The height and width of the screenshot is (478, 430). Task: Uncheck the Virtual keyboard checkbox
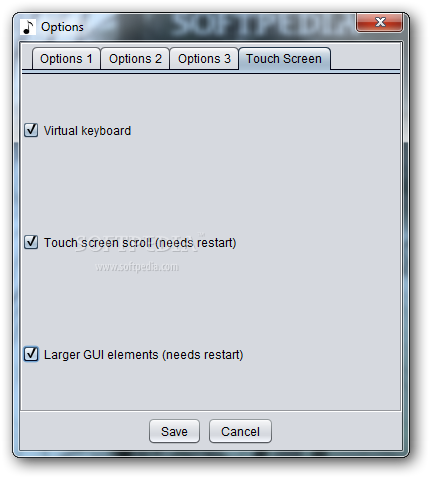click(x=31, y=130)
